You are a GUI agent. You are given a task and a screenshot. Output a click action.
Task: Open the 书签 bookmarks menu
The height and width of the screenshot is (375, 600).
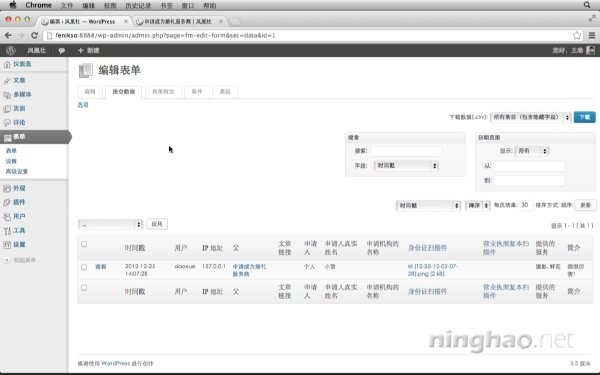coord(166,6)
